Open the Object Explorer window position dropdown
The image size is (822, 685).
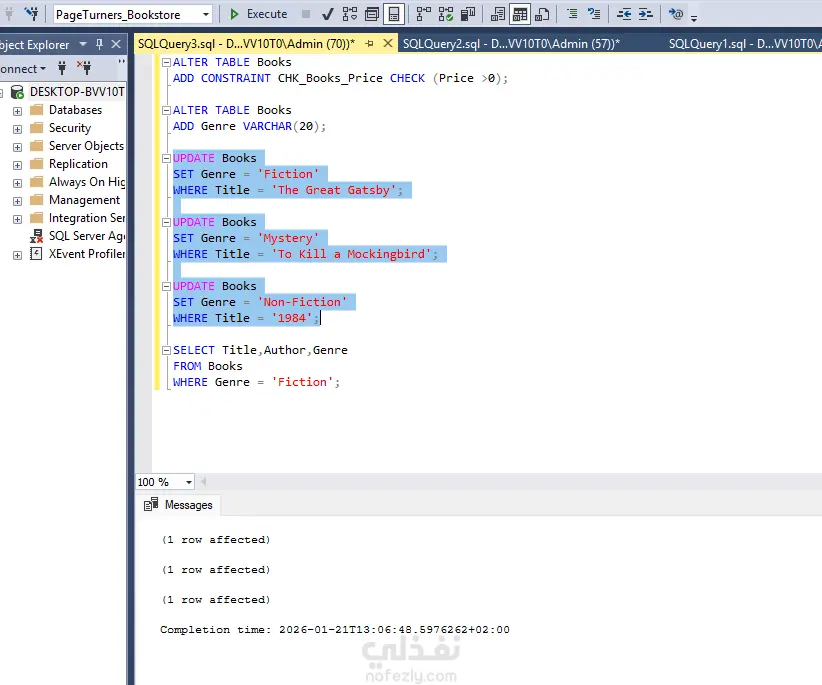point(83,45)
